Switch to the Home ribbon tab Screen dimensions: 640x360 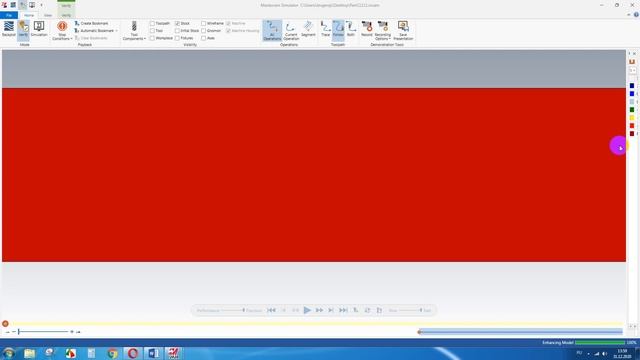click(x=29, y=15)
